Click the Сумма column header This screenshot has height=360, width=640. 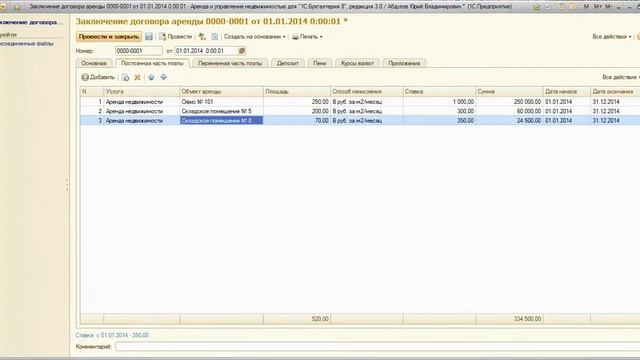pos(509,91)
